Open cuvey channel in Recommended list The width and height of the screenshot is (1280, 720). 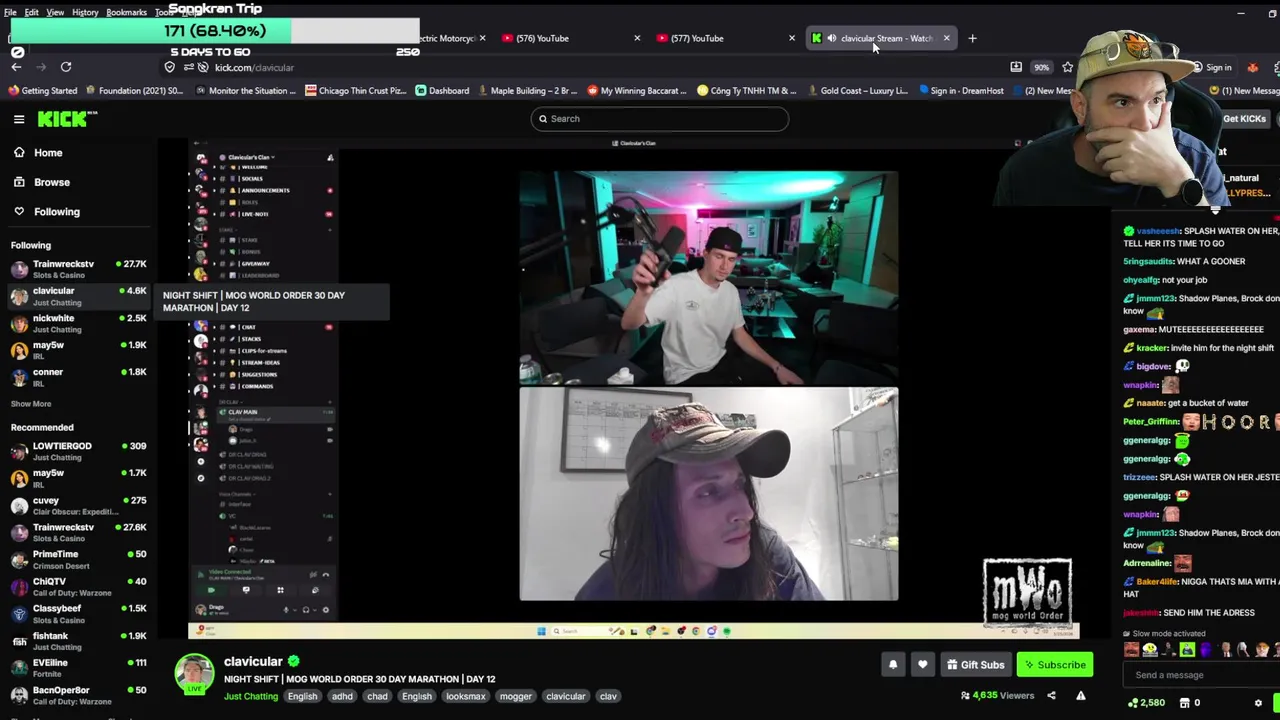(78, 505)
